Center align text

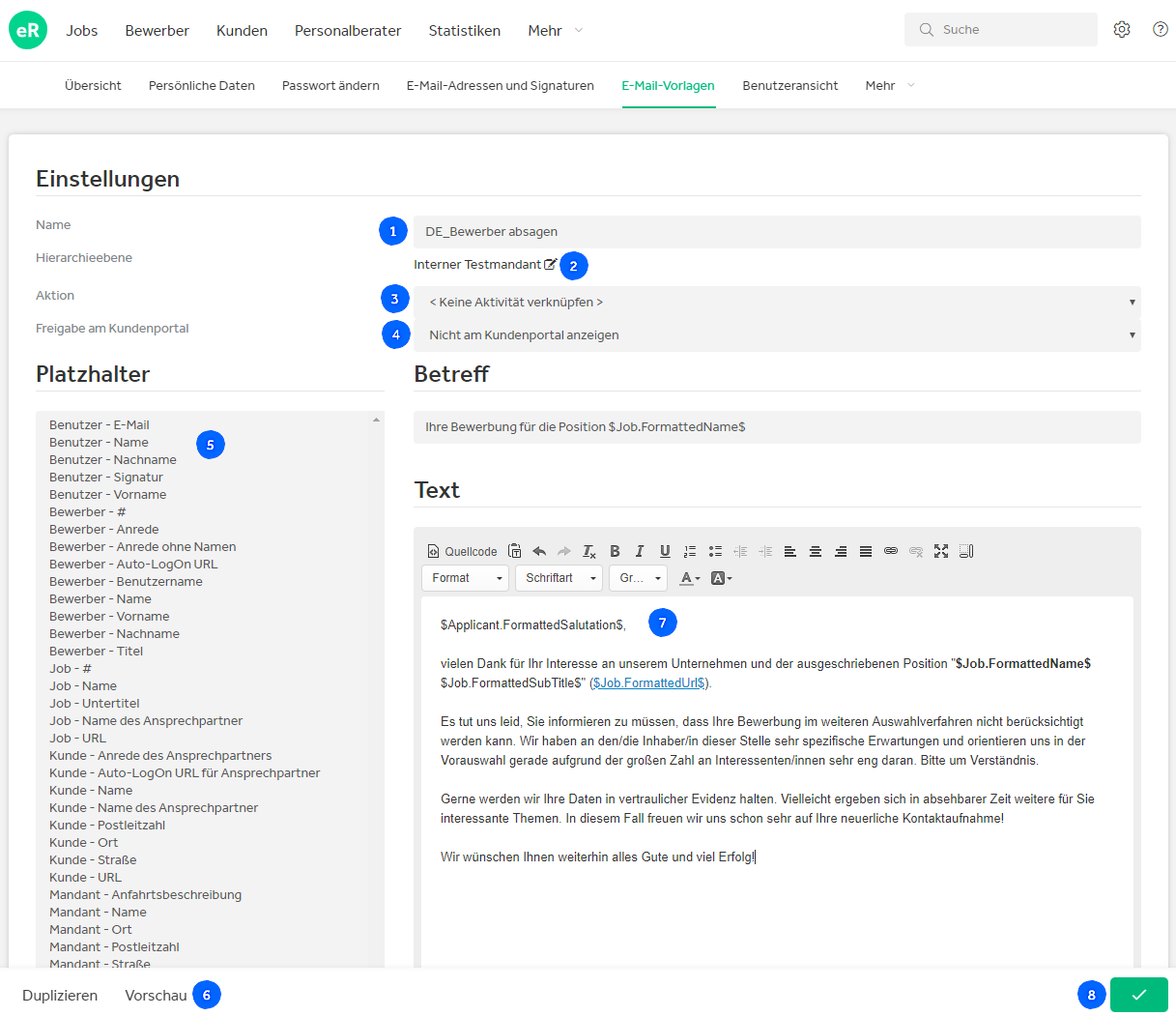(816, 551)
